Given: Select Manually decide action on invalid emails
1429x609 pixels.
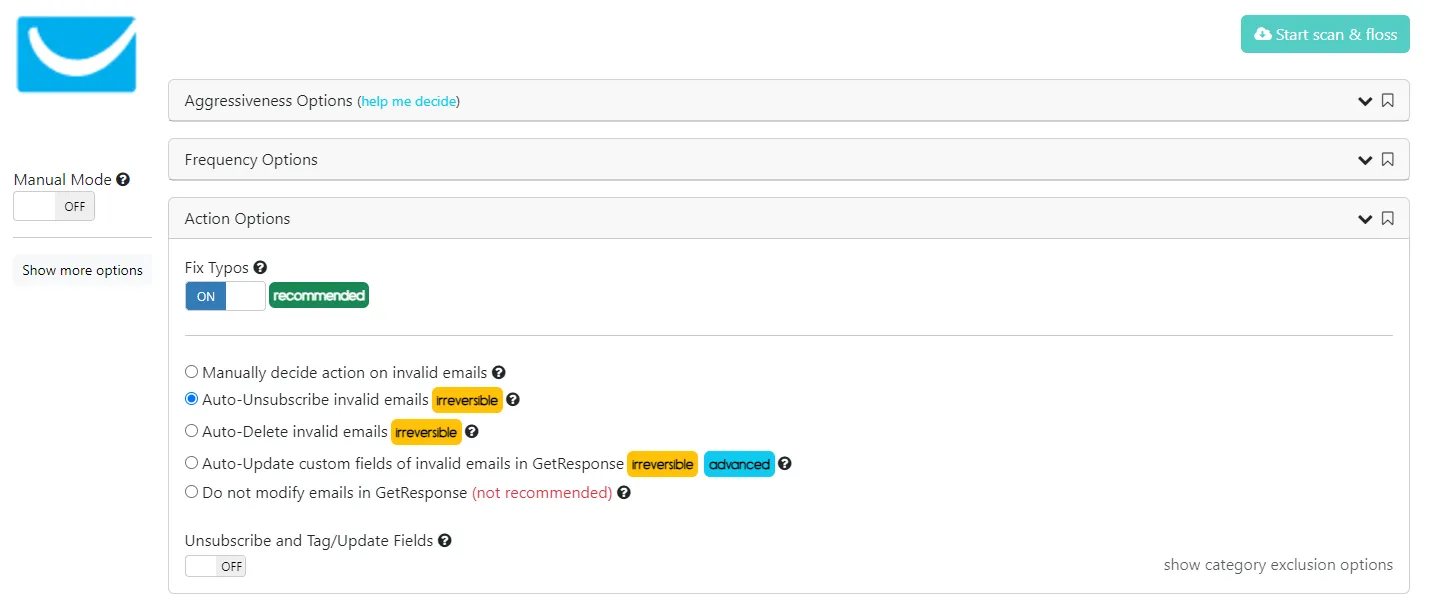Looking at the screenshot, I should [192, 372].
